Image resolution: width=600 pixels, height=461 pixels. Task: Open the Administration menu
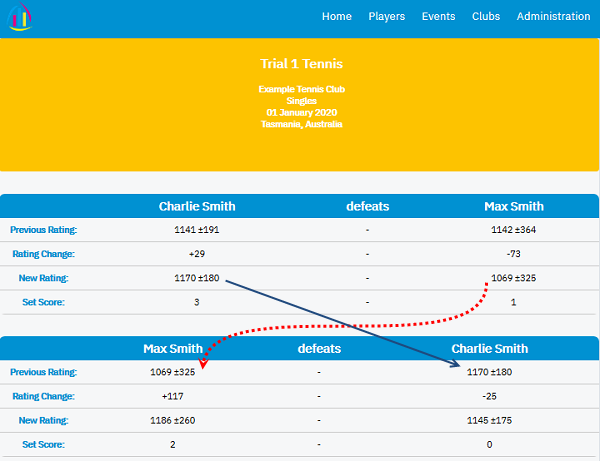pyautogui.click(x=553, y=17)
